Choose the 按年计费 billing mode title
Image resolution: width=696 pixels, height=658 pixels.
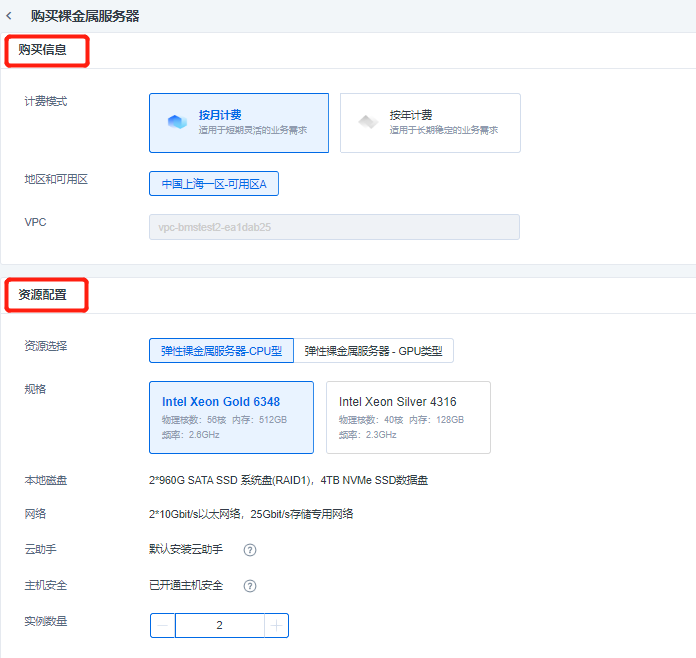point(410,115)
